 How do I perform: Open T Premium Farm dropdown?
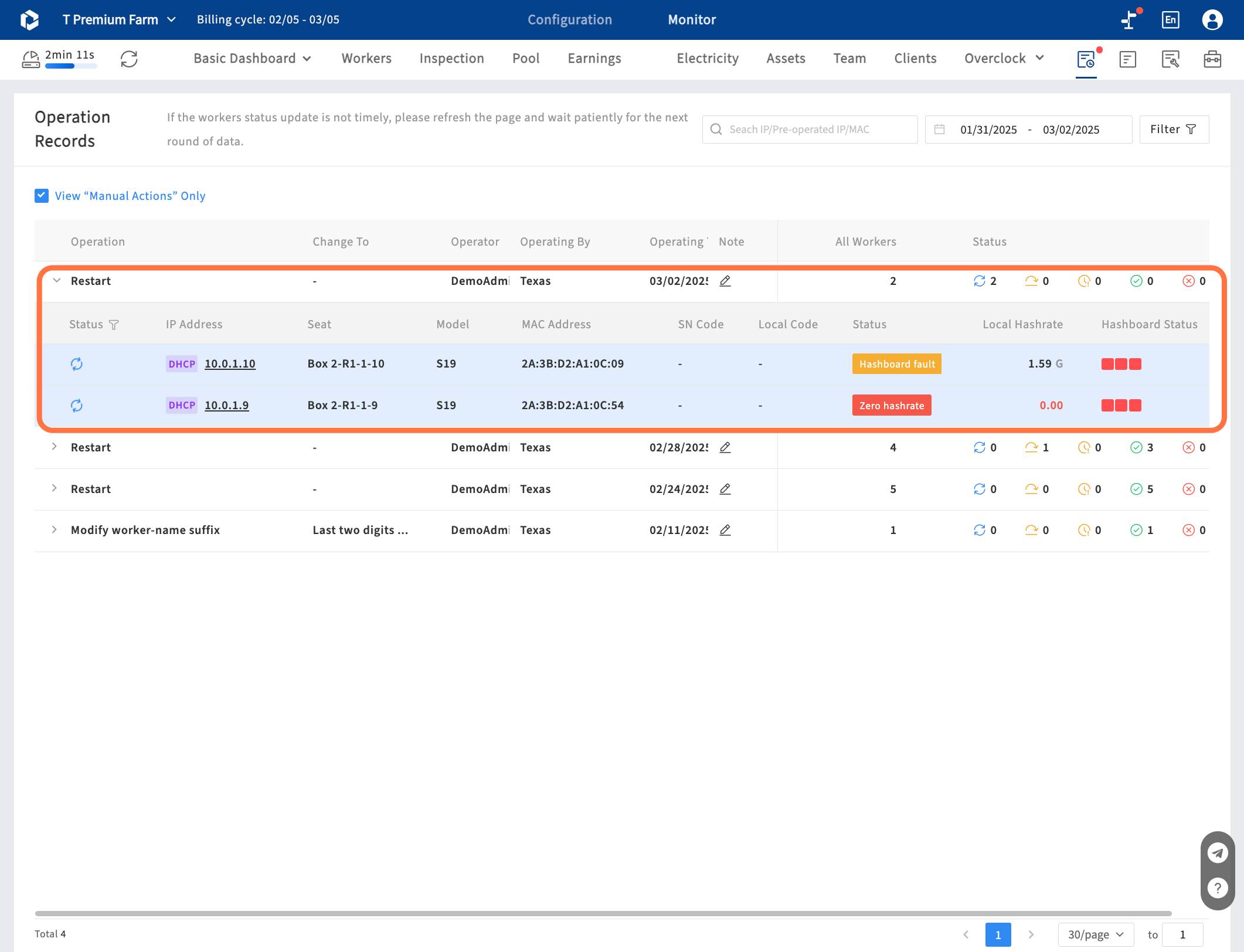119,20
